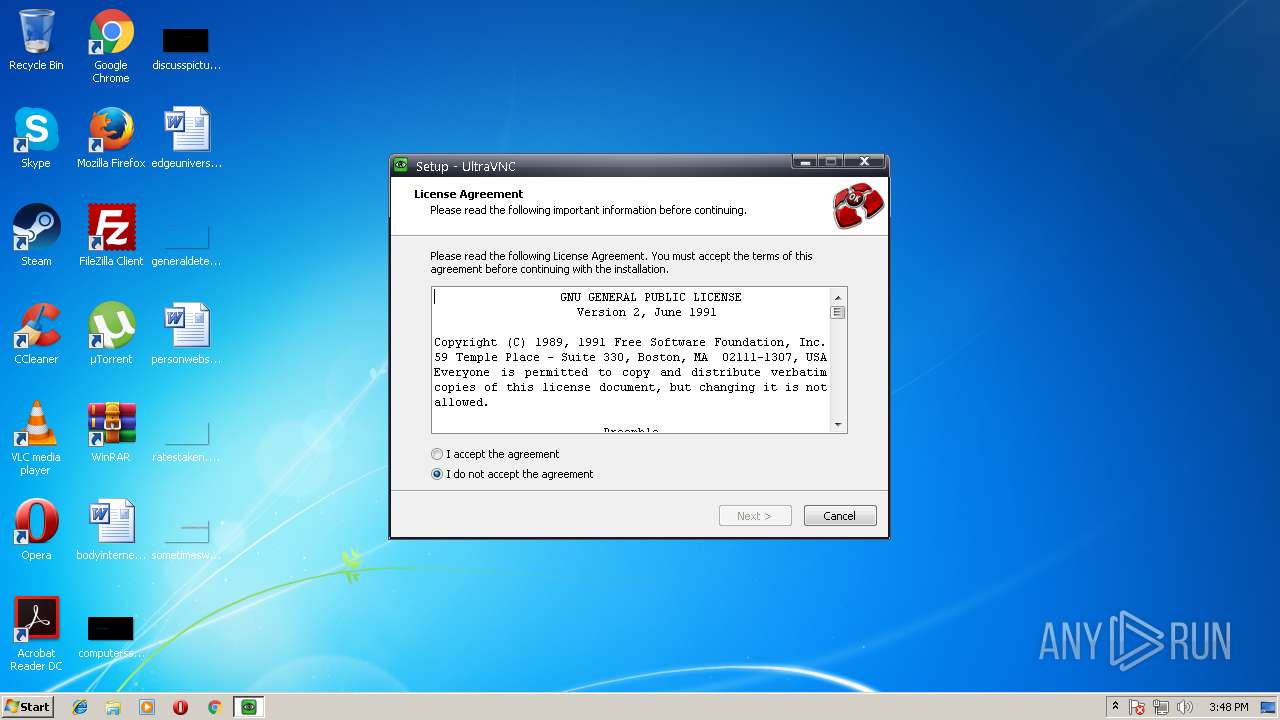Select the discusspictu... desktop file
Screen dimensions: 1280x720
click(186, 46)
